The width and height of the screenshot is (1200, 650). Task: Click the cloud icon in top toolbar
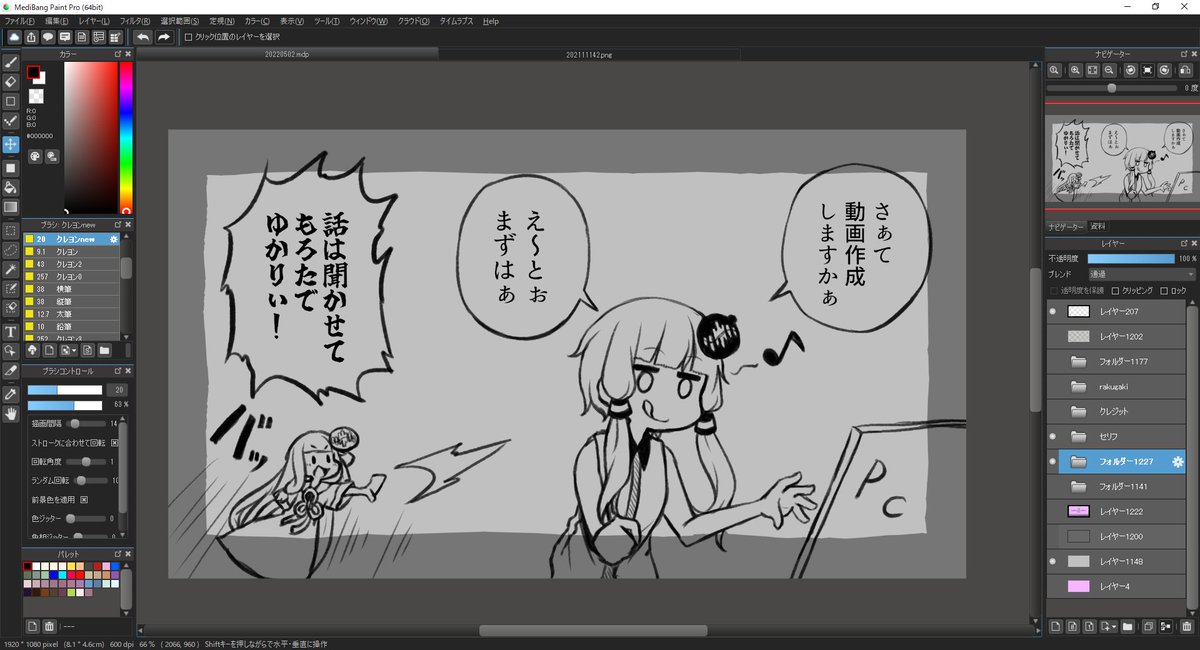14,37
